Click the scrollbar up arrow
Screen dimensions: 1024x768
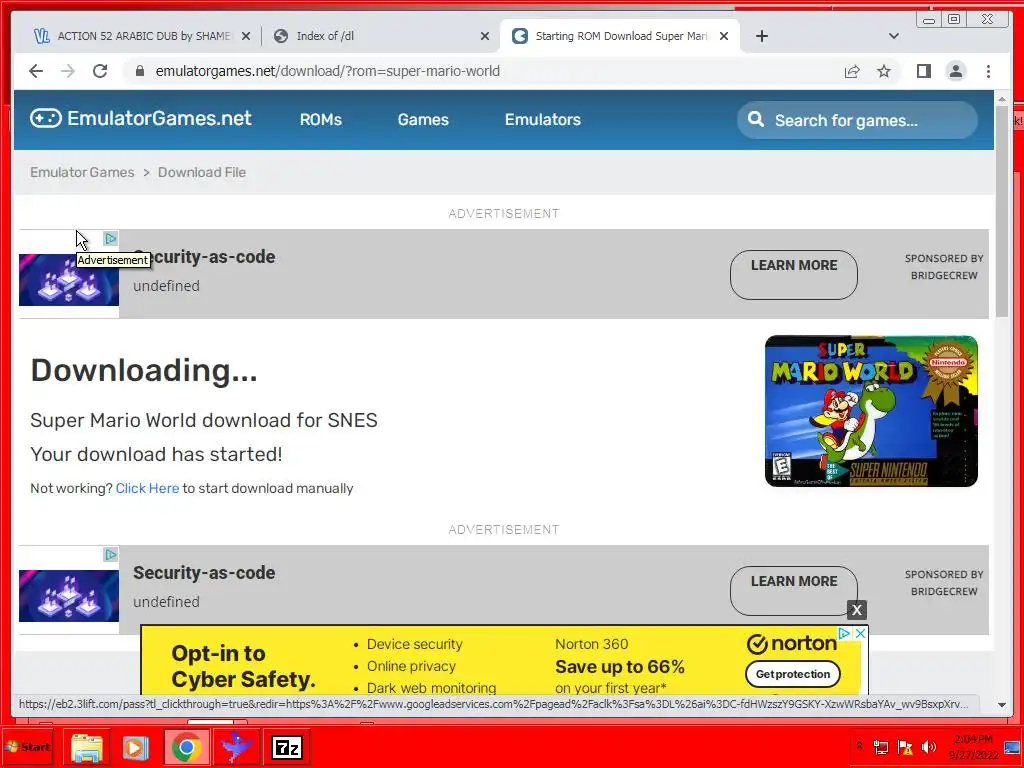click(1002, 99)
